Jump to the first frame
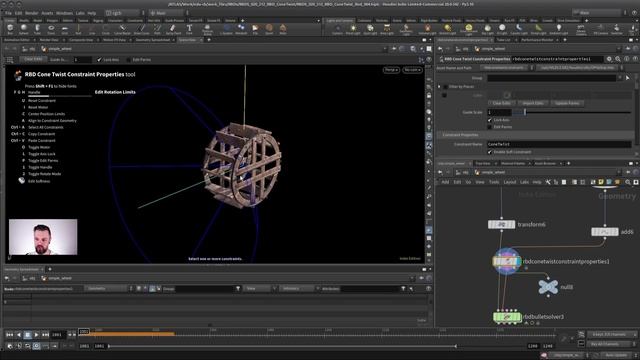The height and width of the screenshot is (360, 640). 9,335
